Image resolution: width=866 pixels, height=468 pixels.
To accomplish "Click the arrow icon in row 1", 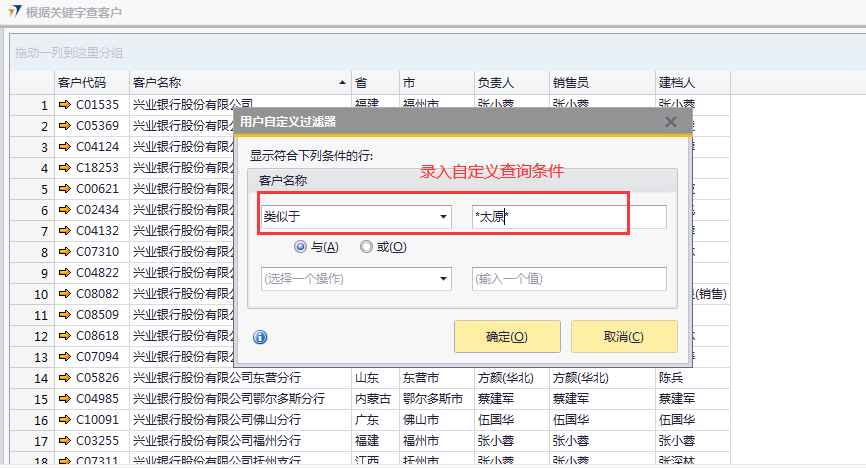I will (x=65, y=104).
